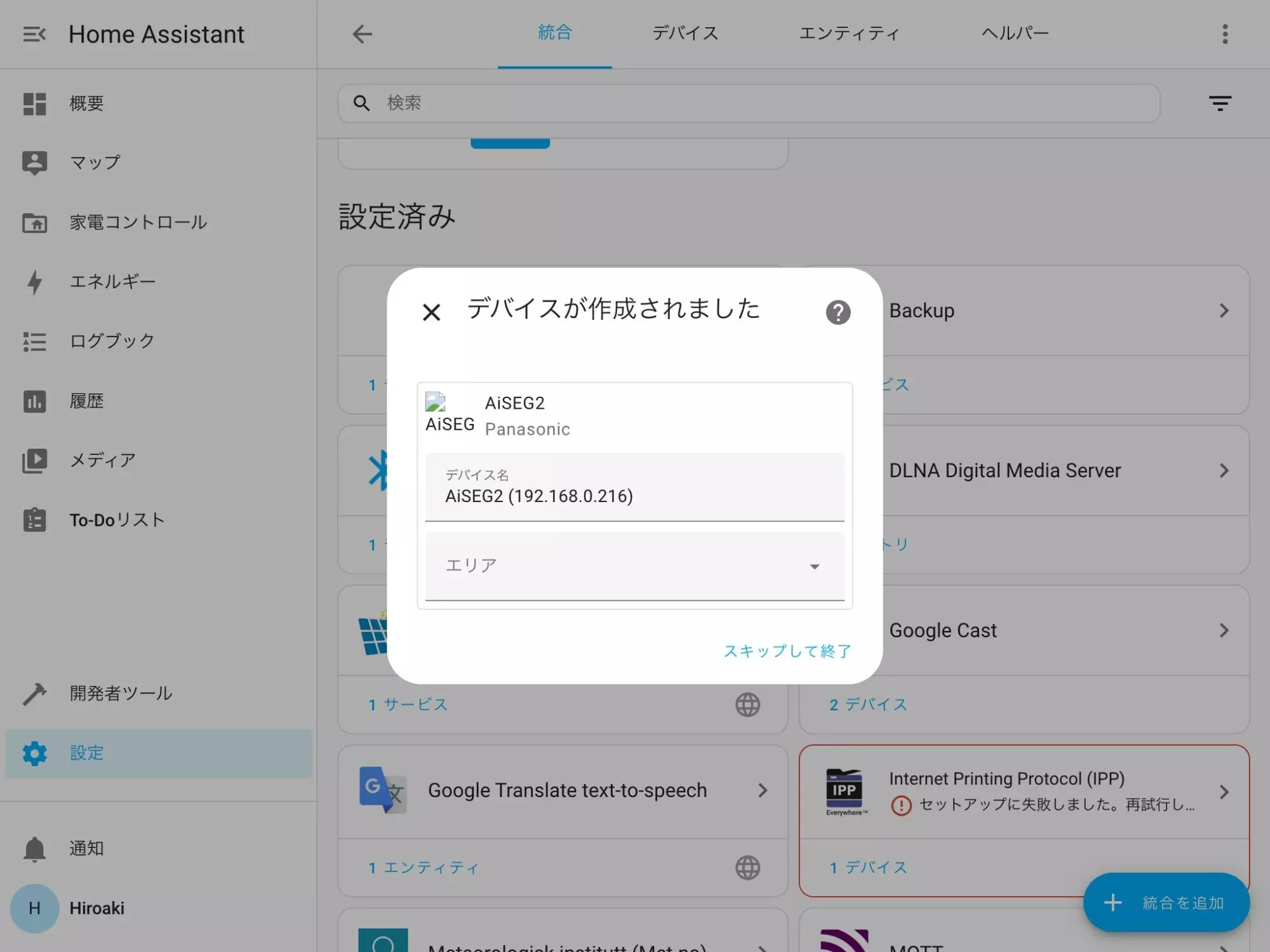Open the 2 デバイス link under Google Cast
The width and height of the screenshot is (1270, 952).
[x=868, y=704]
